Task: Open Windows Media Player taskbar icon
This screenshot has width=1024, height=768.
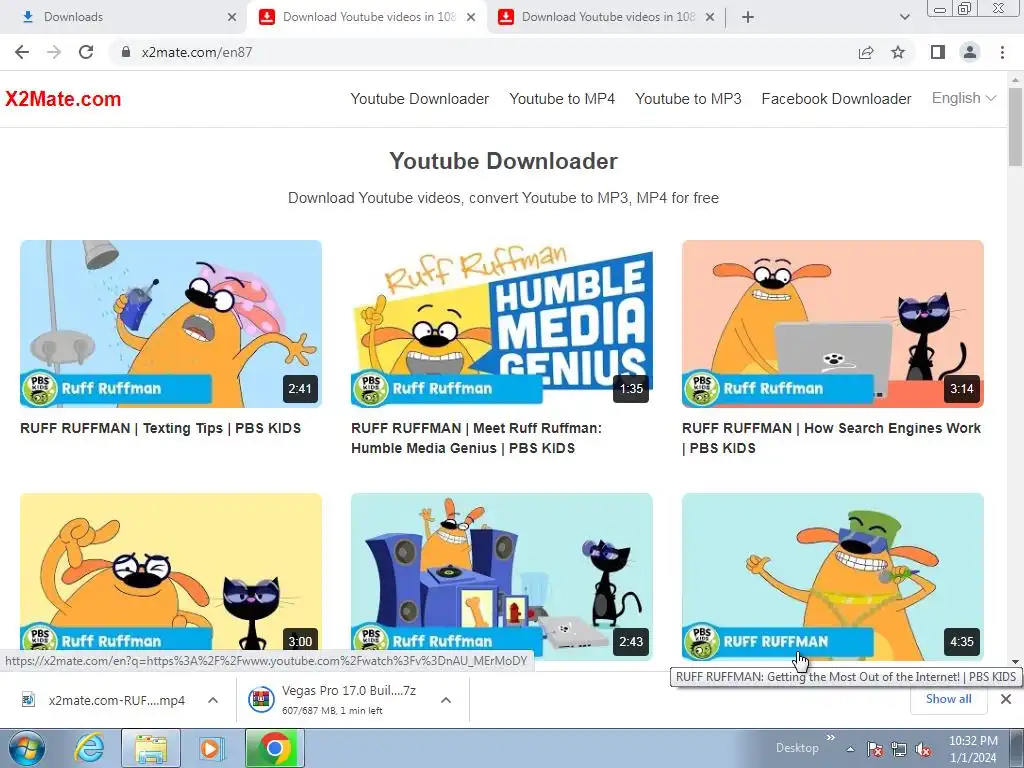Action: 211,748
